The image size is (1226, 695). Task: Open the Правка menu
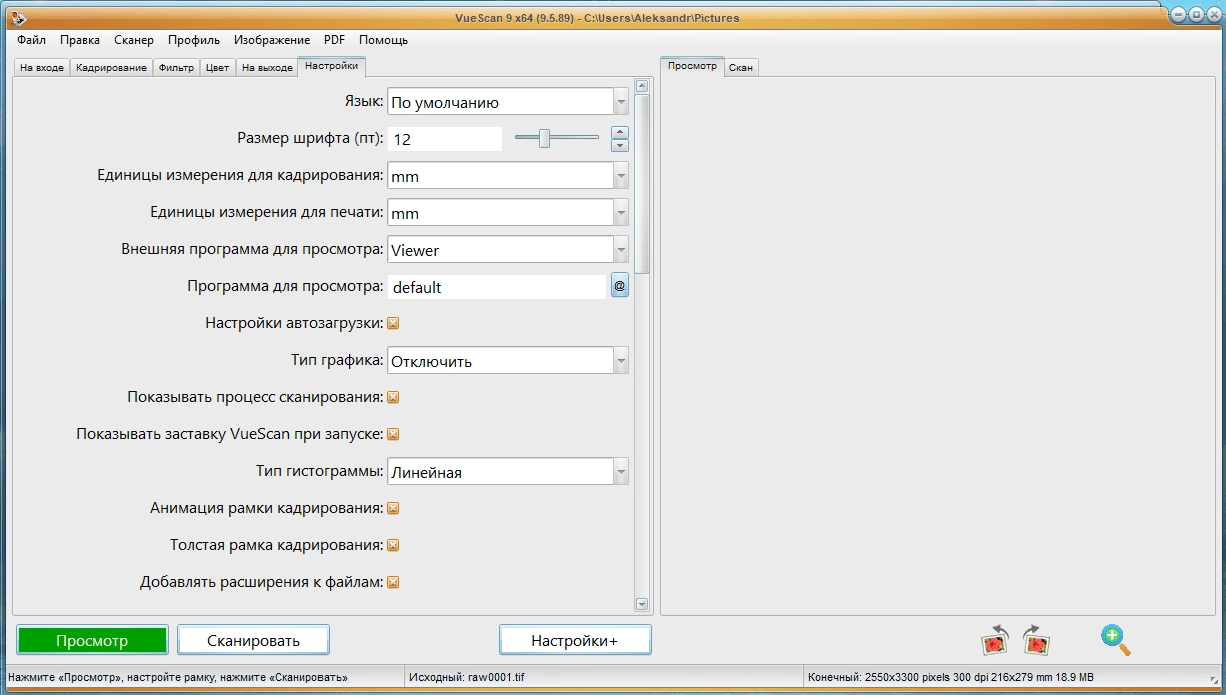[80, 40]
